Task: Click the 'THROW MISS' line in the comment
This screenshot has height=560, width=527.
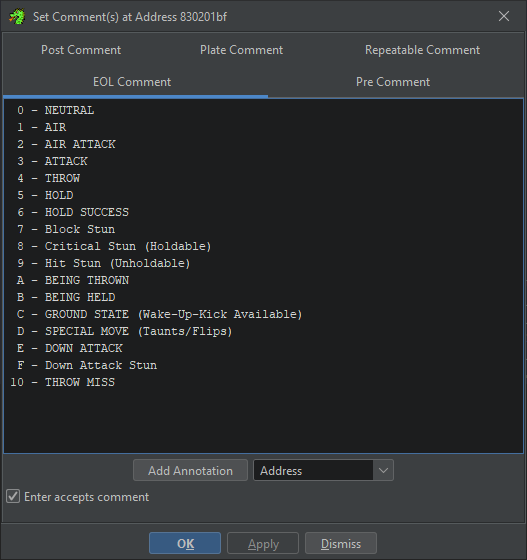Action: [x=63, y=382]
